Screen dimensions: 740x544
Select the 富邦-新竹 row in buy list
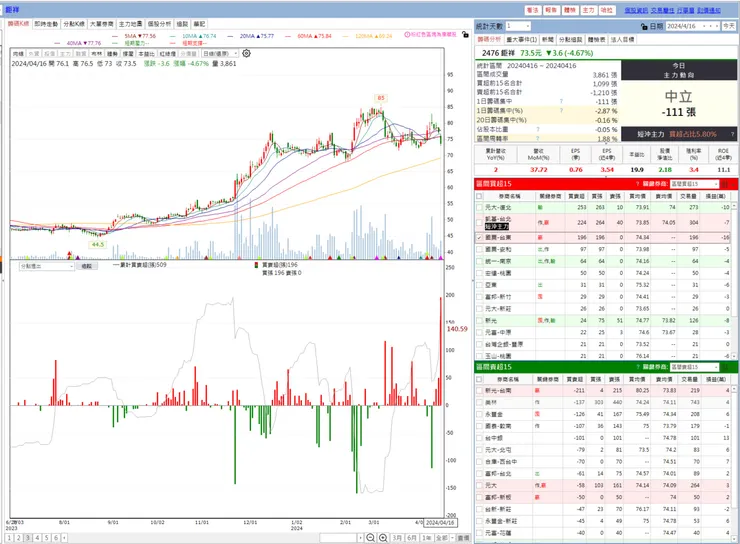click(603, 297)
